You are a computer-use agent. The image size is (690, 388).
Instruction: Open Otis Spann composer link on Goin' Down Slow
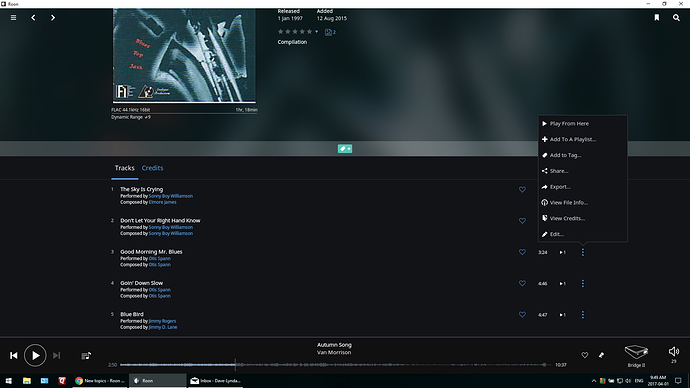[x=159, y=296]
